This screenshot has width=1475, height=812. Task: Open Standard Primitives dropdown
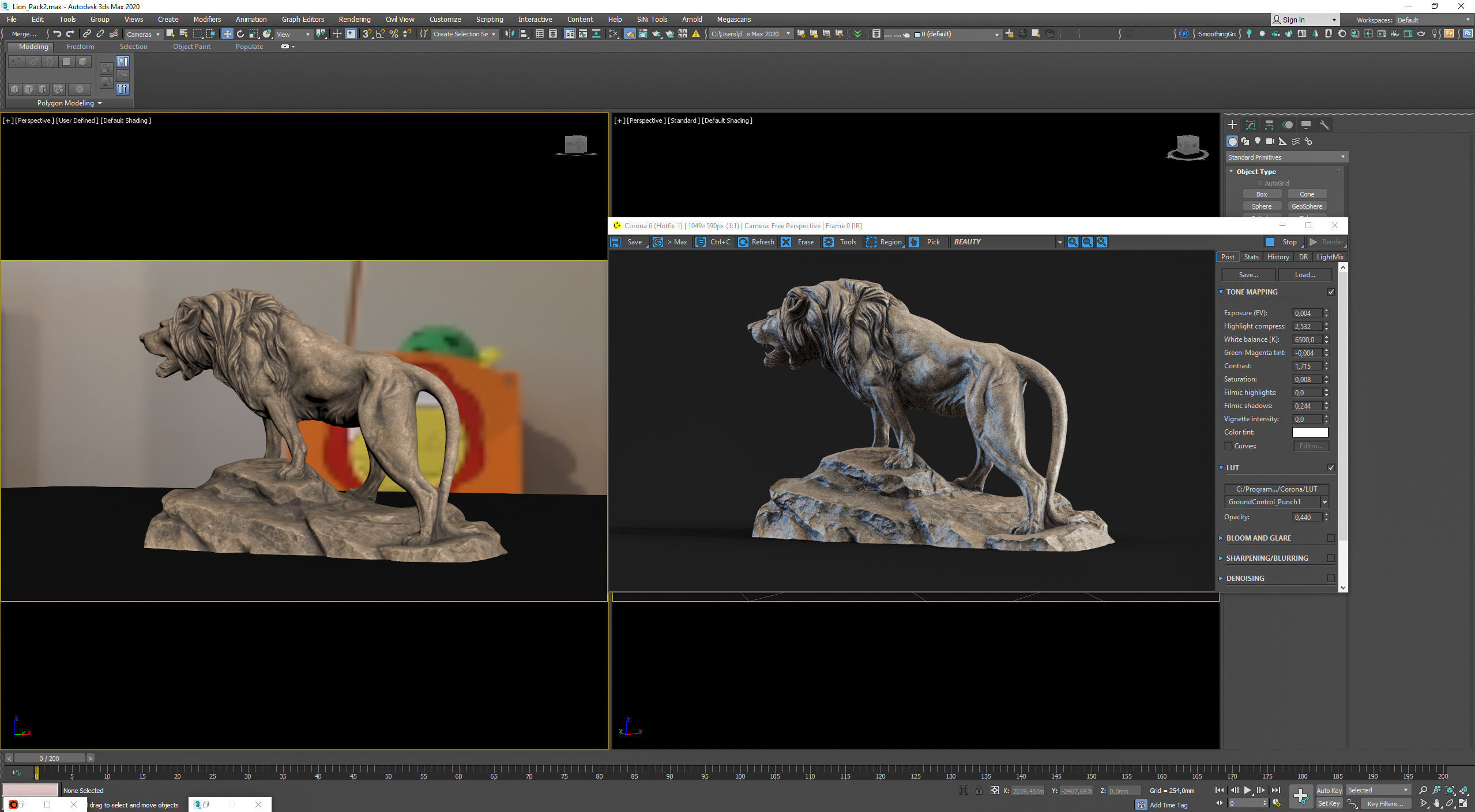click(x=1286, y=157)
